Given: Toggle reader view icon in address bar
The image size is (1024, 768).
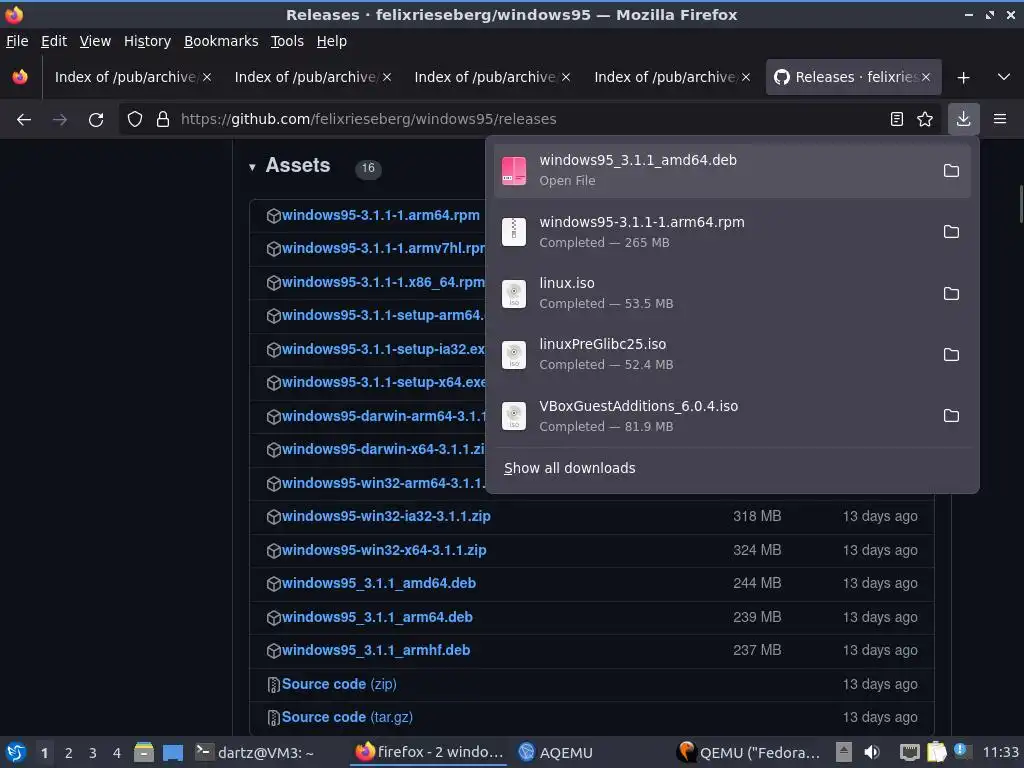Looking at the screenshot, I should 897,120.
